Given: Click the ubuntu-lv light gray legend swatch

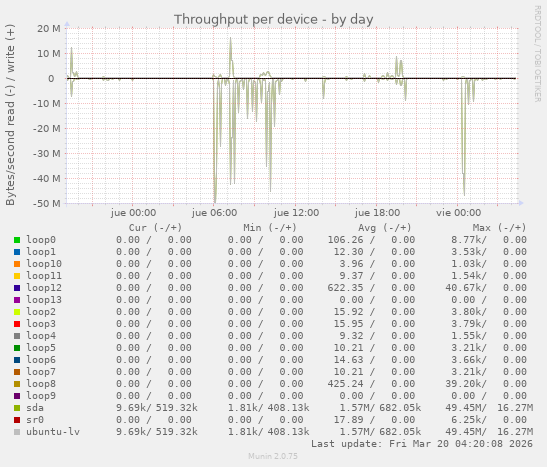Looking at the screenshot, I should [17, 432].
